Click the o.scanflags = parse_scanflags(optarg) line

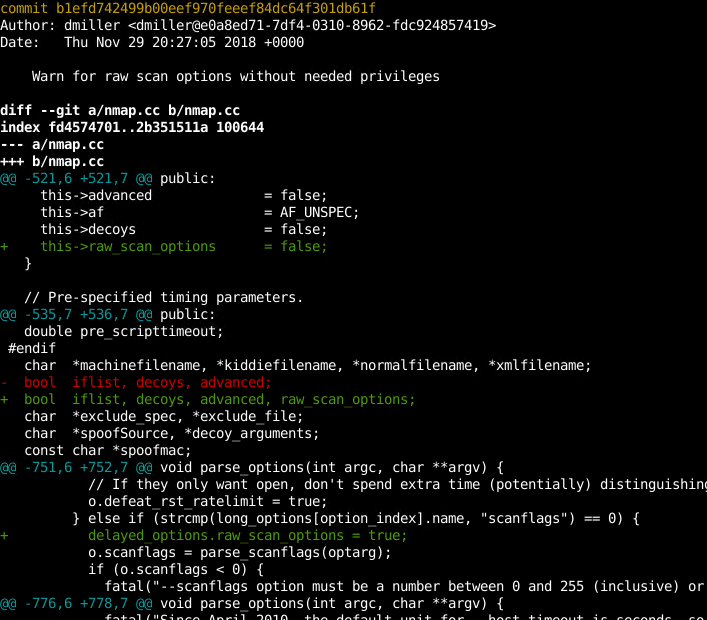(x=239, y=552)
